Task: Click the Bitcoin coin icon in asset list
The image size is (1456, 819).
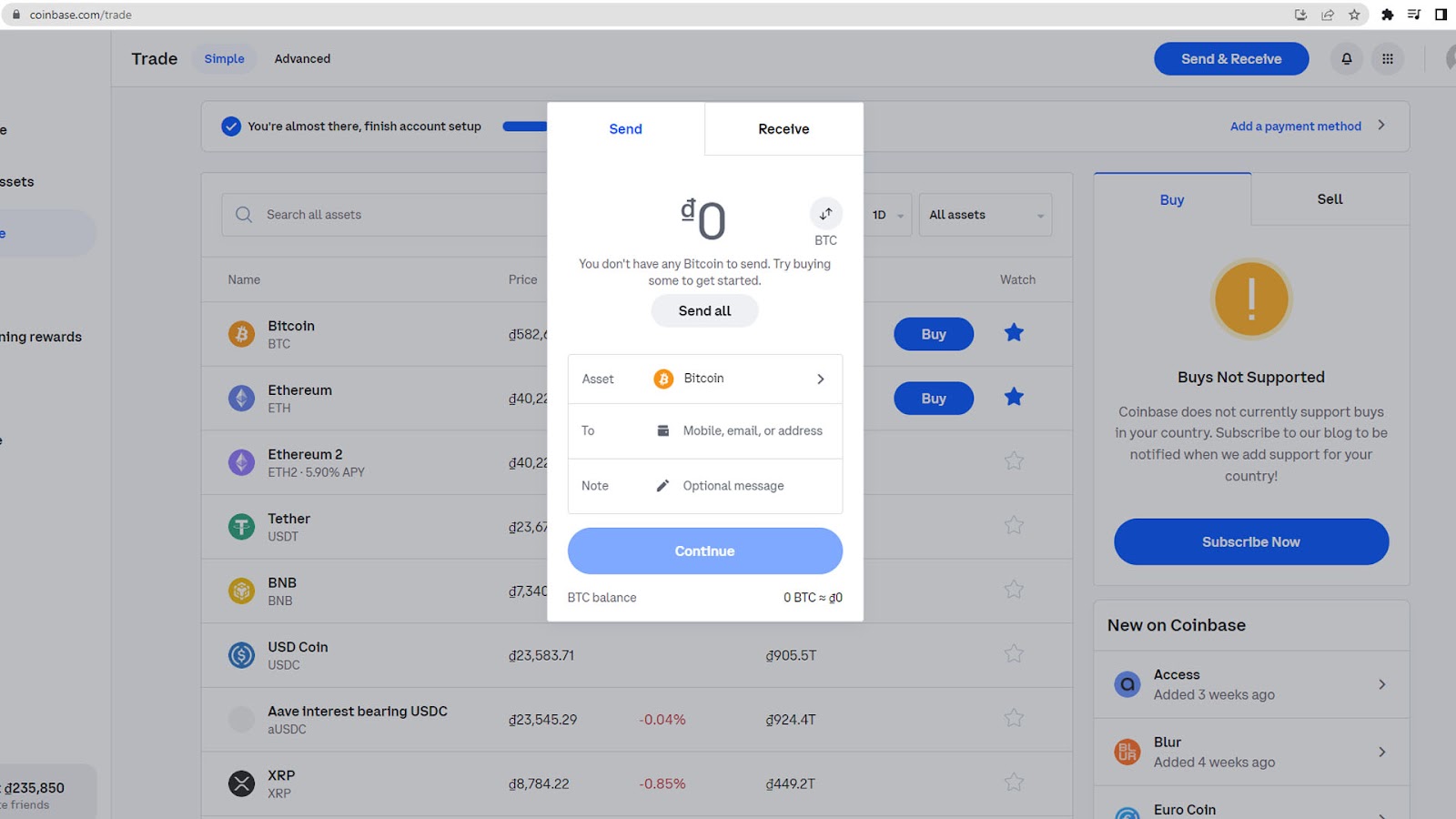Action: [241, 334]
